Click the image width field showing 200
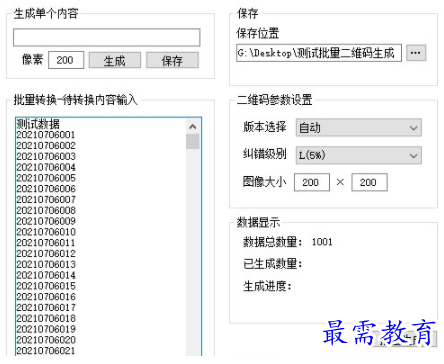The image size is (444, 364). (x=312, y=182)
